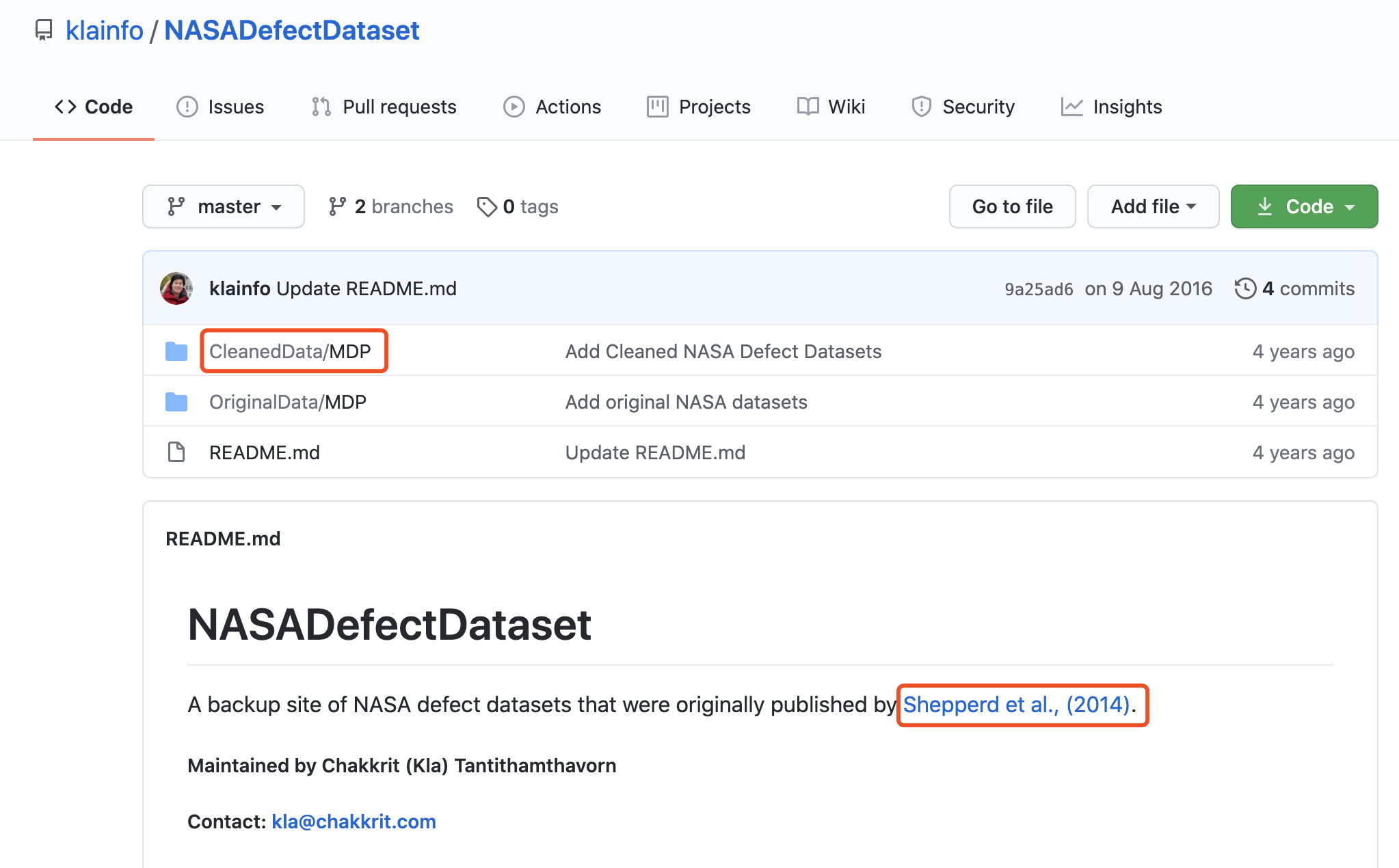Image resolution: width=1399 pixels, height=868 pixels.
Task: Open the green Code dropdown
Action: (1303, 206)
